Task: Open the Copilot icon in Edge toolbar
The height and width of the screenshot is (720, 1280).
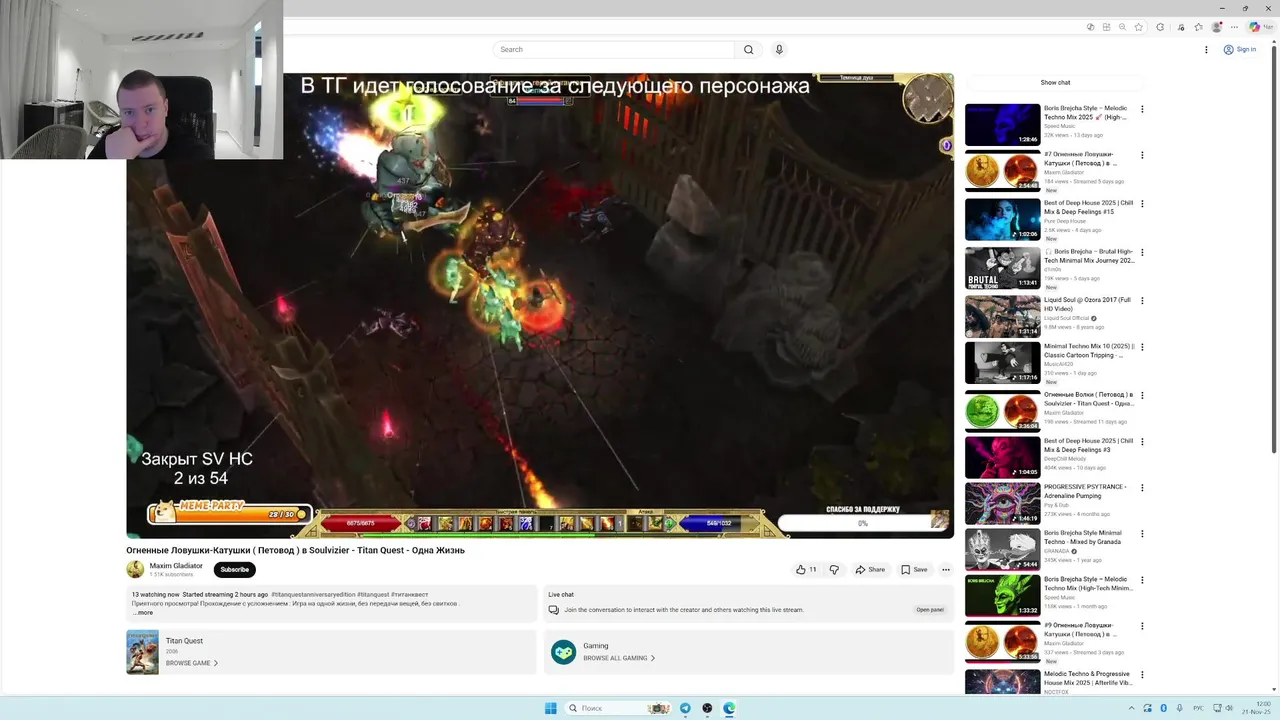Action: click(1255, 27)
